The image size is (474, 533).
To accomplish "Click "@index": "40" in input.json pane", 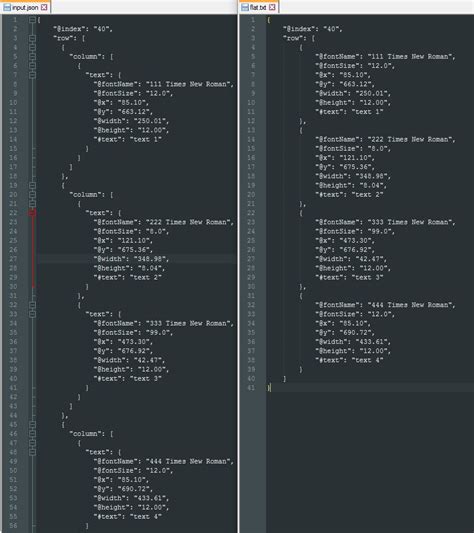I will [x=83, y=29].
